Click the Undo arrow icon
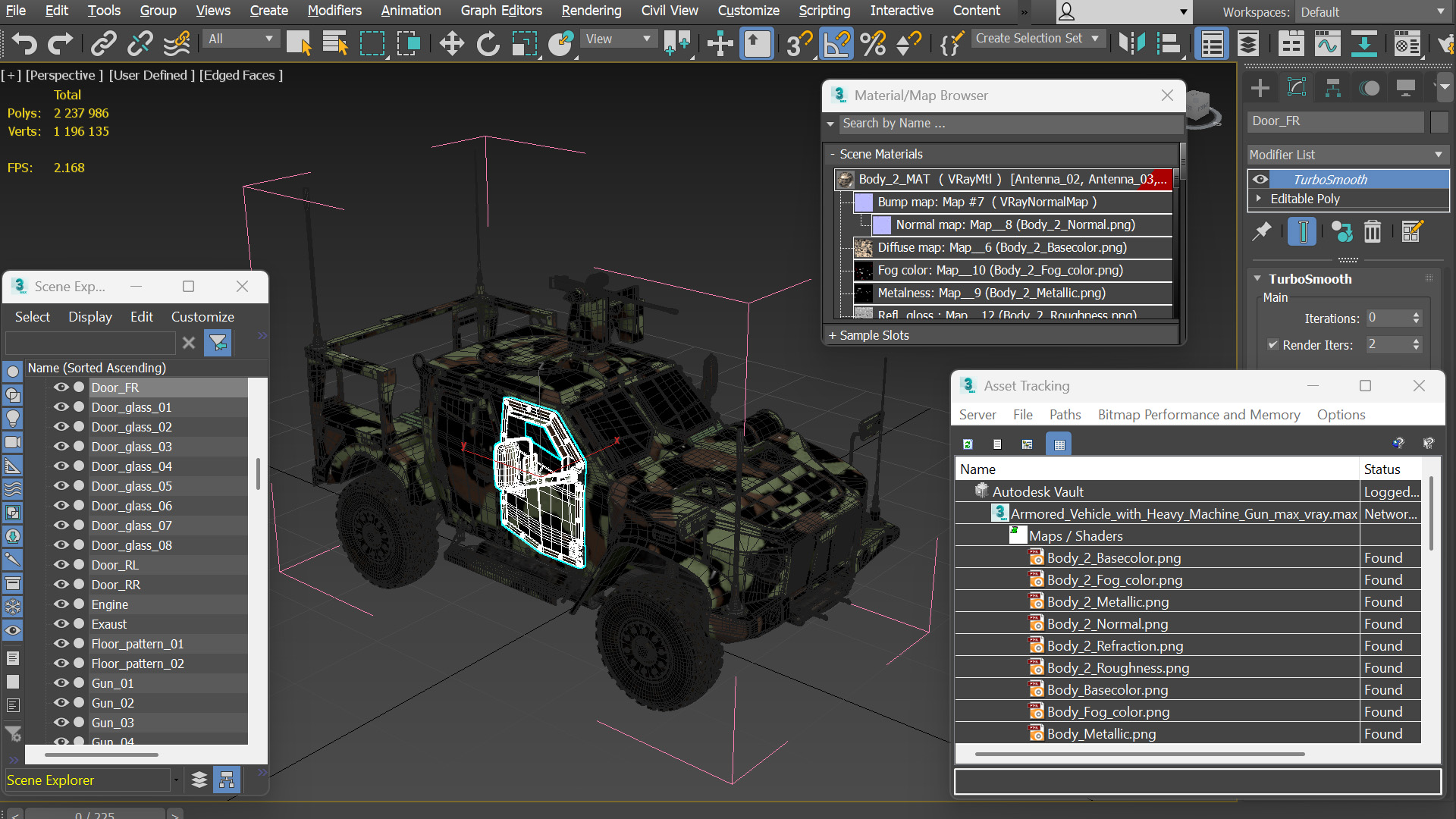Image resolution: width=1456 pixels, height=819 pixels. 24,43
